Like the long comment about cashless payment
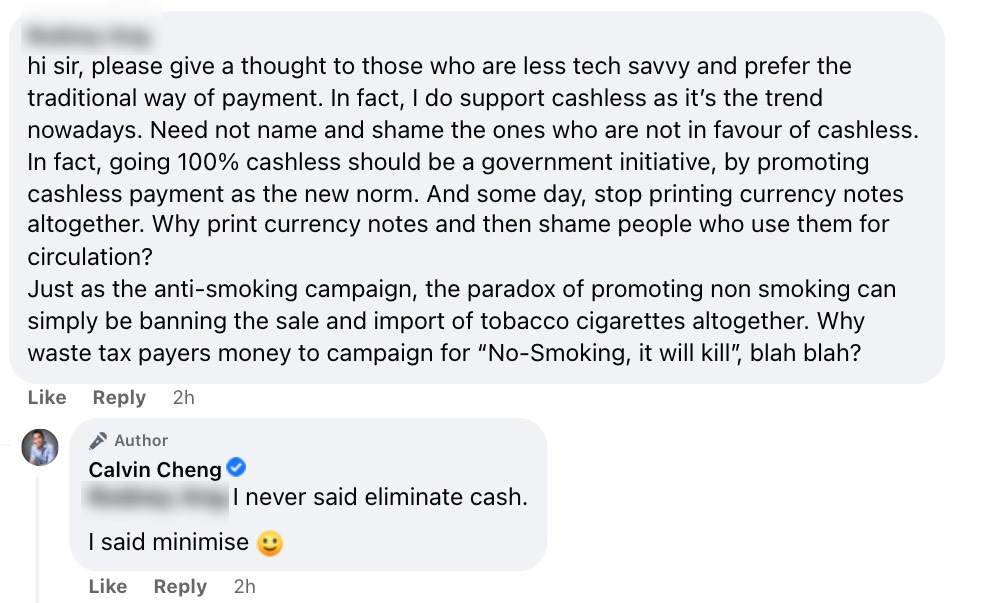 point(47,397)
